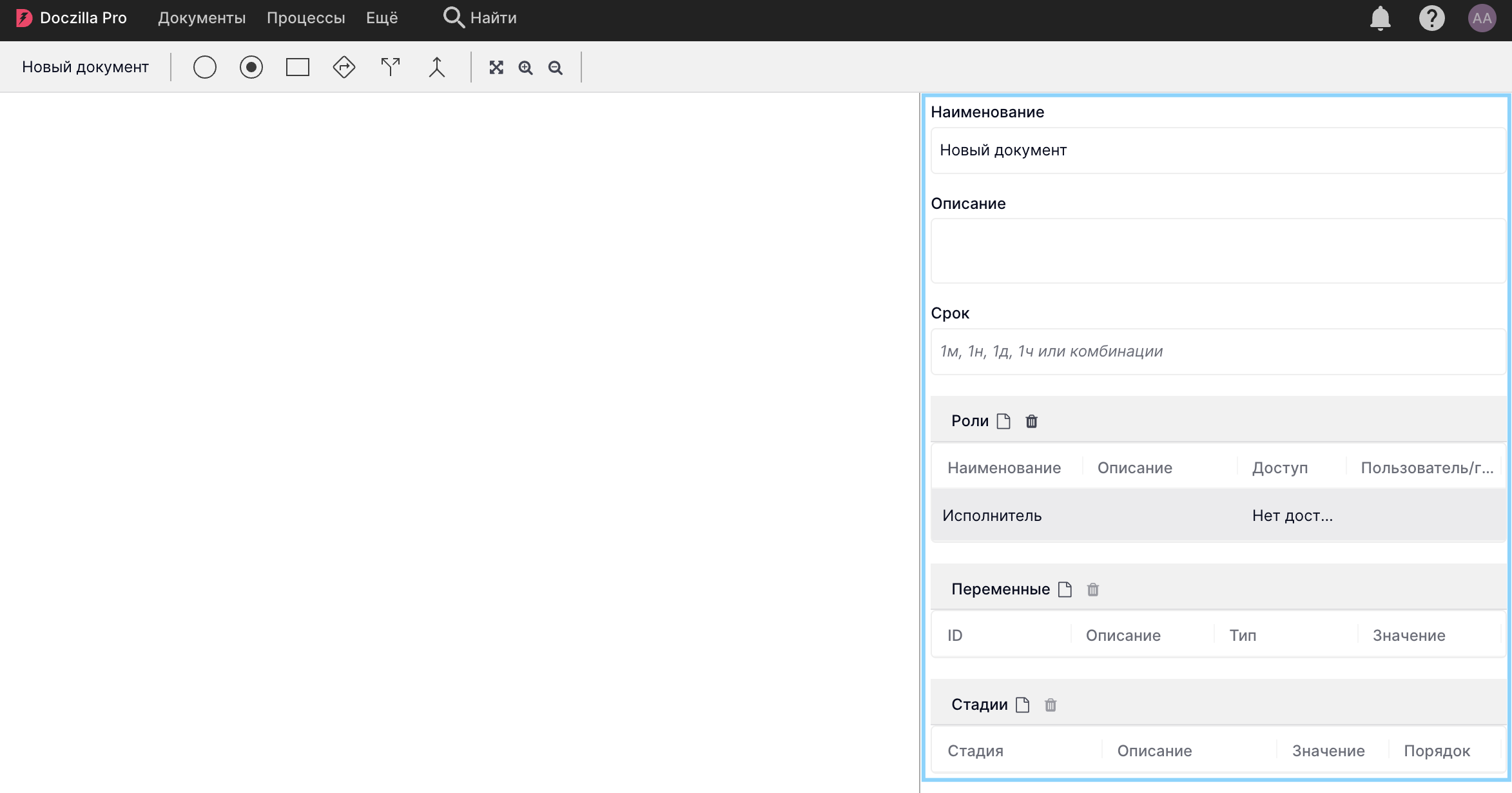1512x793 pixels.
Task: Click the search magnifier icon
Action: (x=454, y=17)
